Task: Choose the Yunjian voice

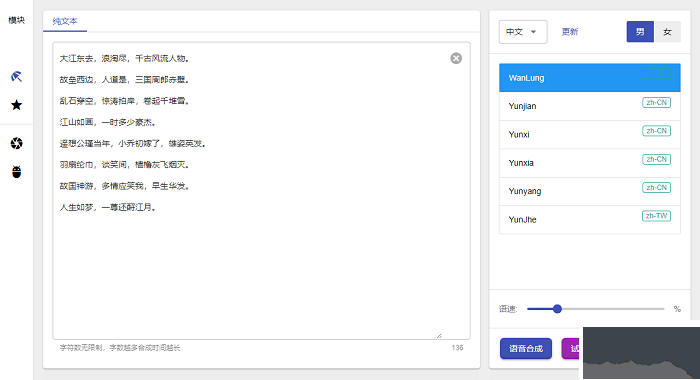Action: pos(590,106)
